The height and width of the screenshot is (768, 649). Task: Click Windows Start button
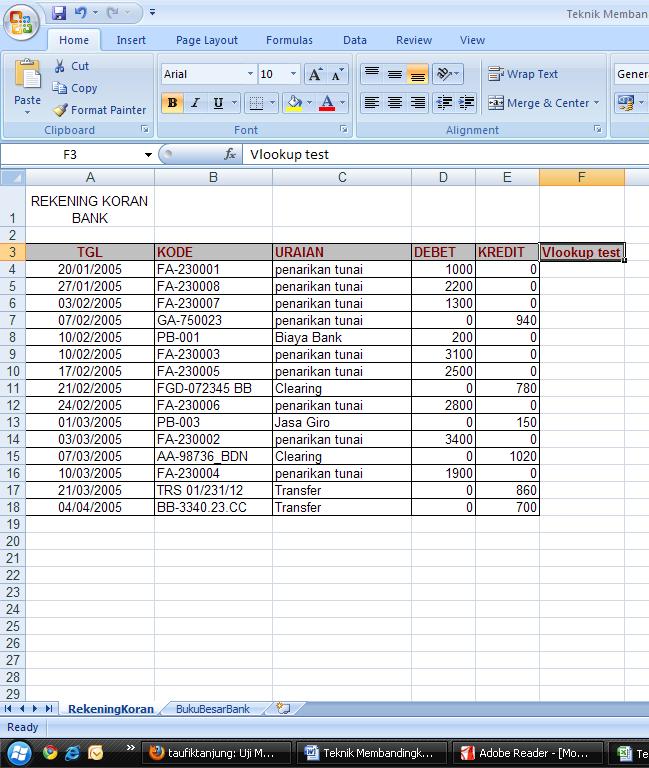tap(19, 753)
